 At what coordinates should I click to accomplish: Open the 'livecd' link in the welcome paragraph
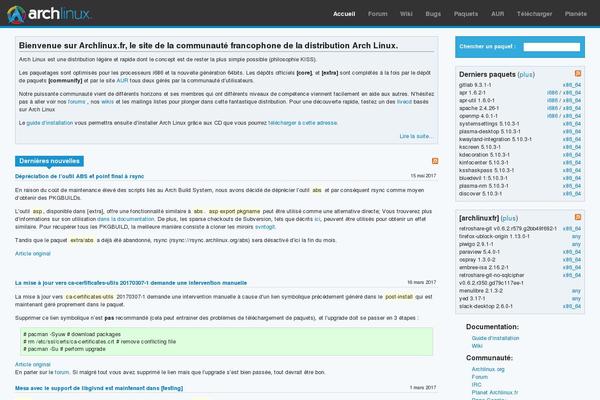(404, 102)
